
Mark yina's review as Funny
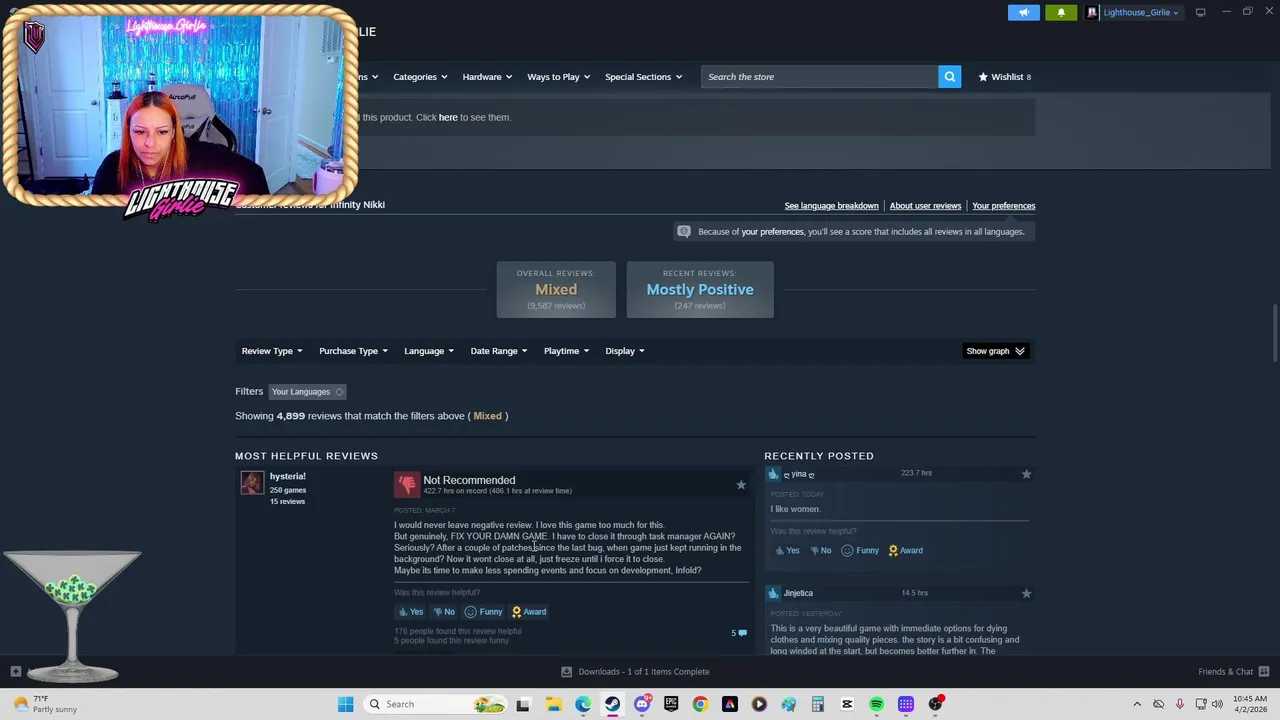[860, 551]
